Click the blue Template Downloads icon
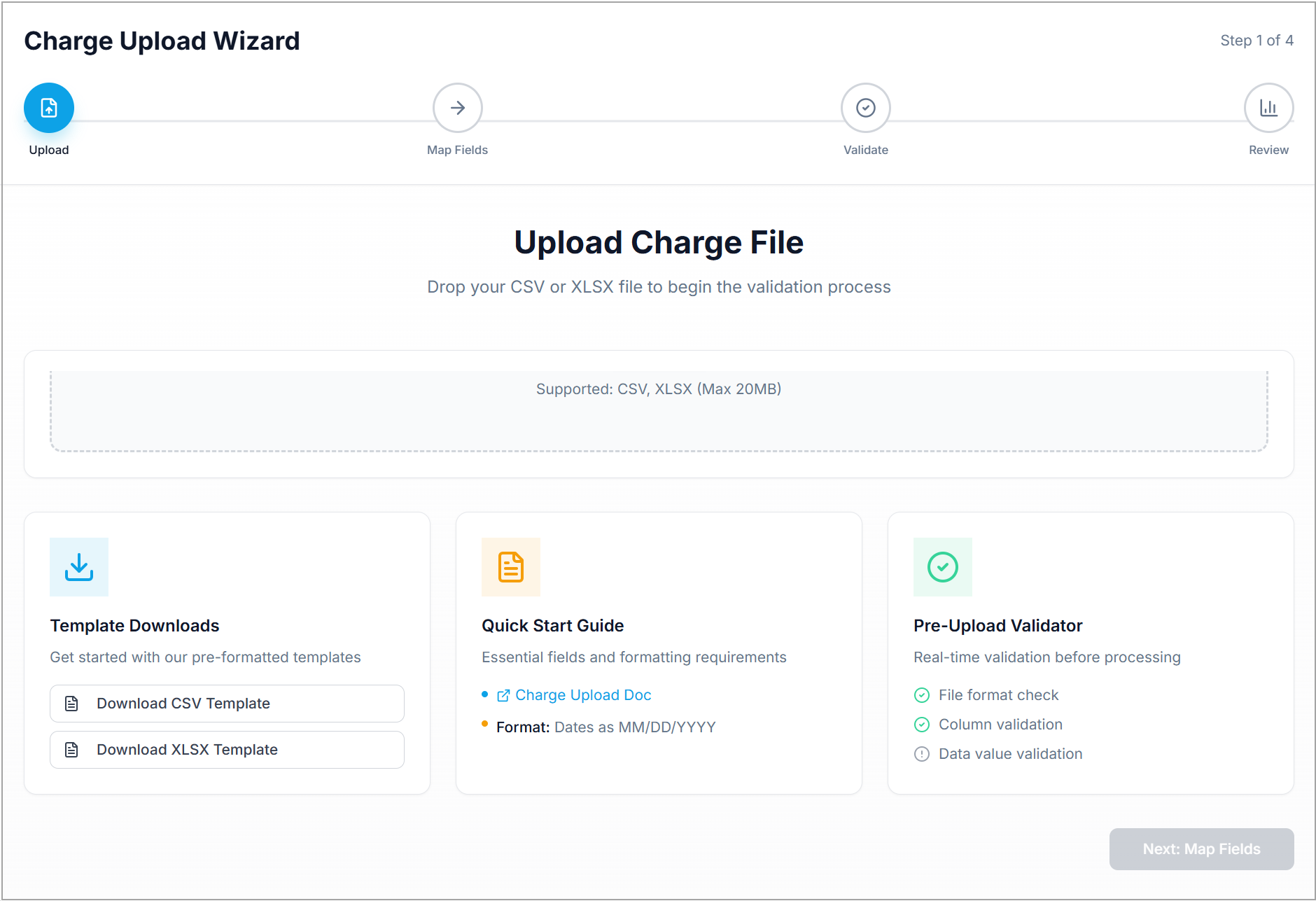 [x=79, y=567]
